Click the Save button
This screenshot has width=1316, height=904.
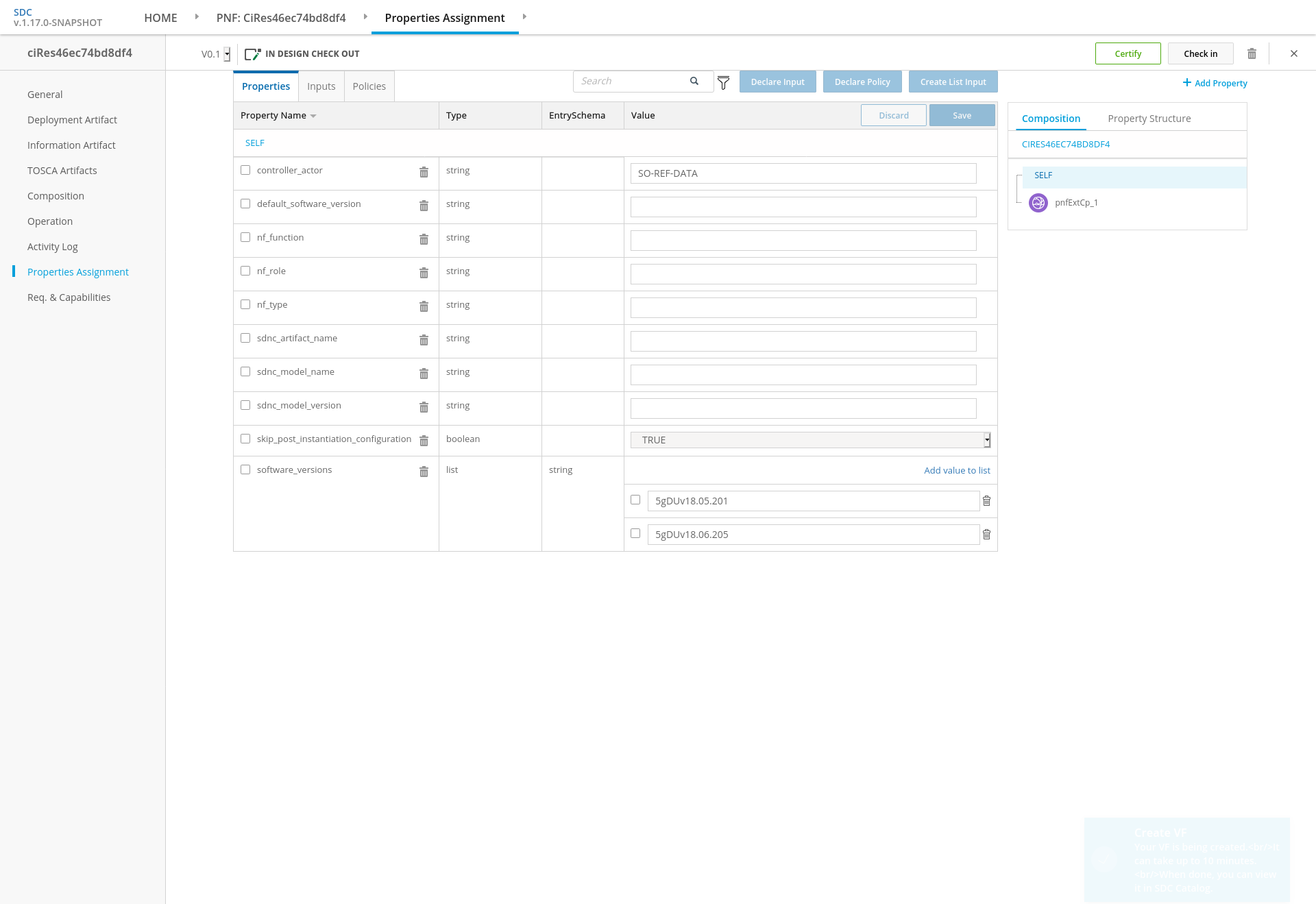coord(962,115)
